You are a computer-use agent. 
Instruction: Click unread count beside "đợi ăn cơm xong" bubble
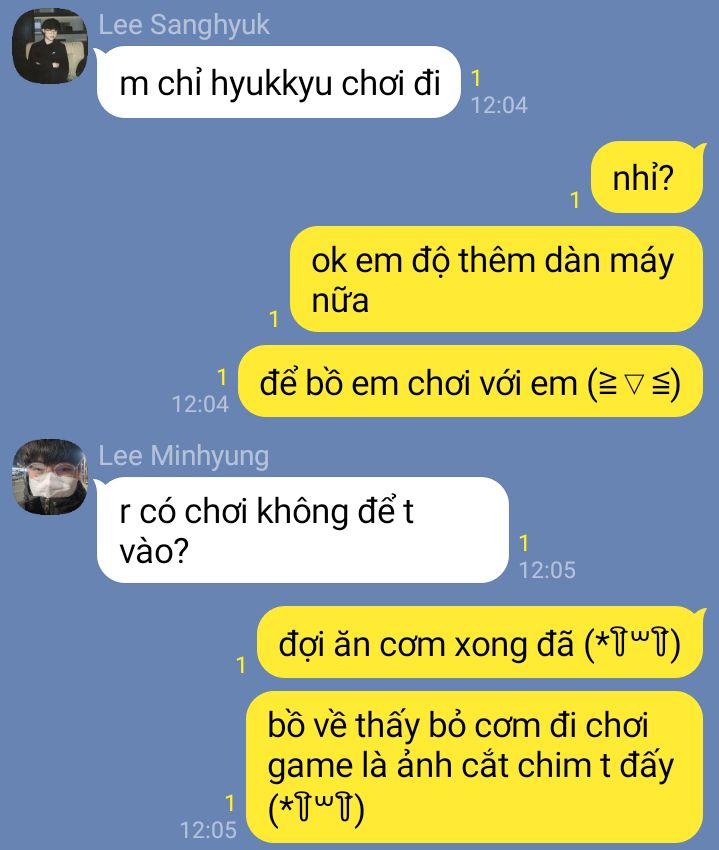[x=241, y=665]
